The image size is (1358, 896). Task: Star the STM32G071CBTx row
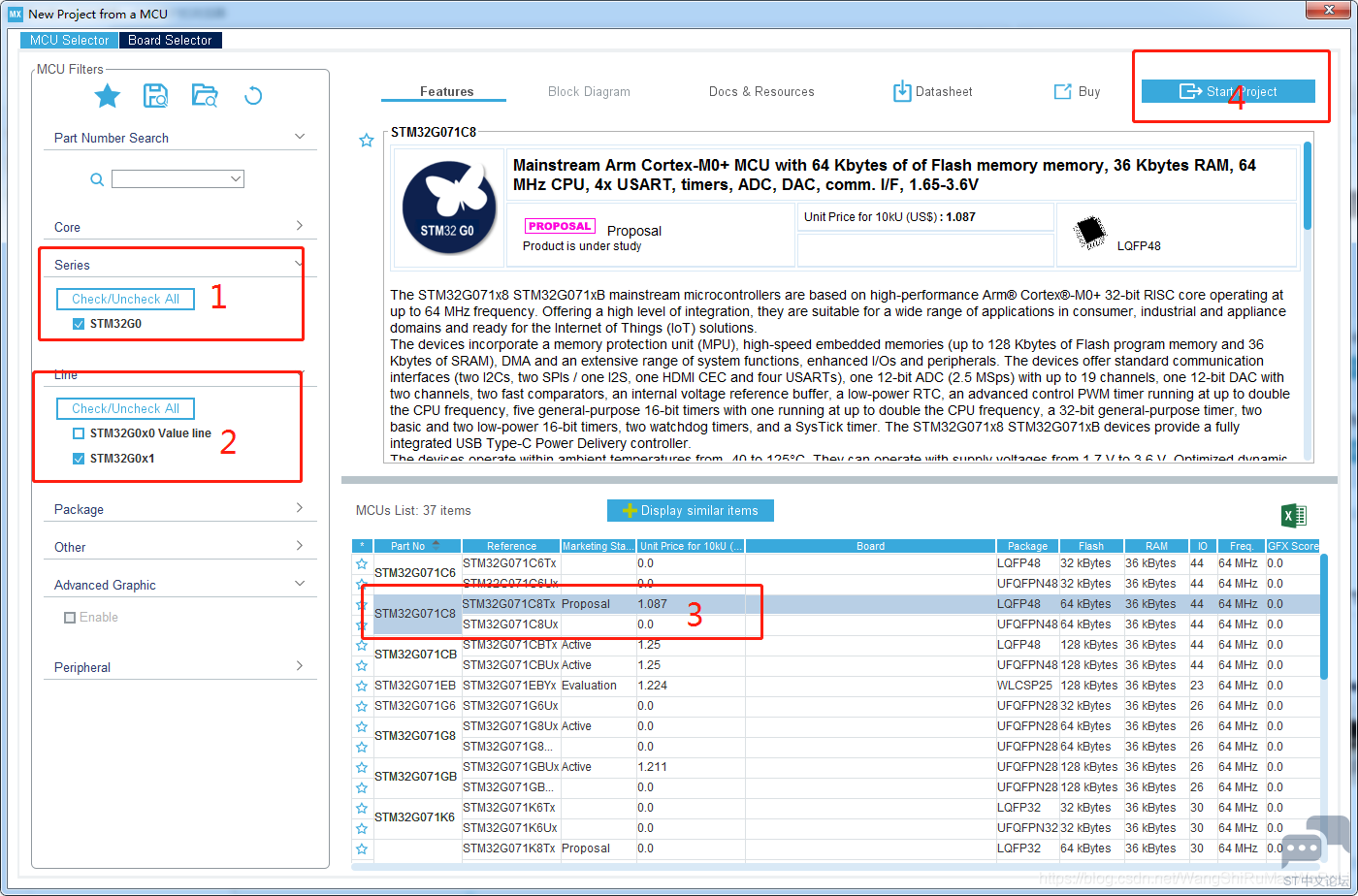tap(362, 645)
